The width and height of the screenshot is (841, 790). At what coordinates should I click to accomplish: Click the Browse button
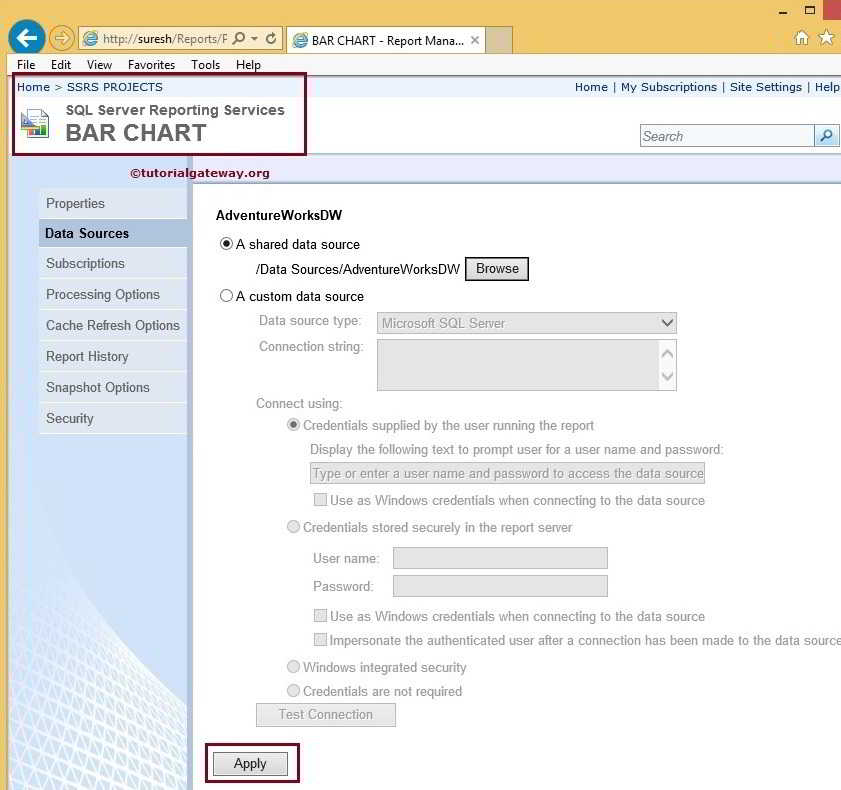(497, 269)
